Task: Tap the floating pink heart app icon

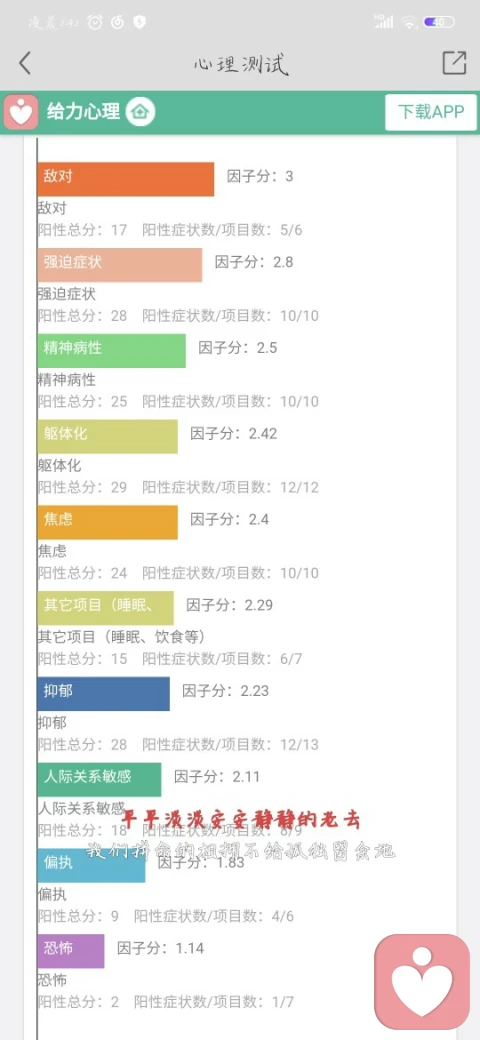Action: click(422, 981)
